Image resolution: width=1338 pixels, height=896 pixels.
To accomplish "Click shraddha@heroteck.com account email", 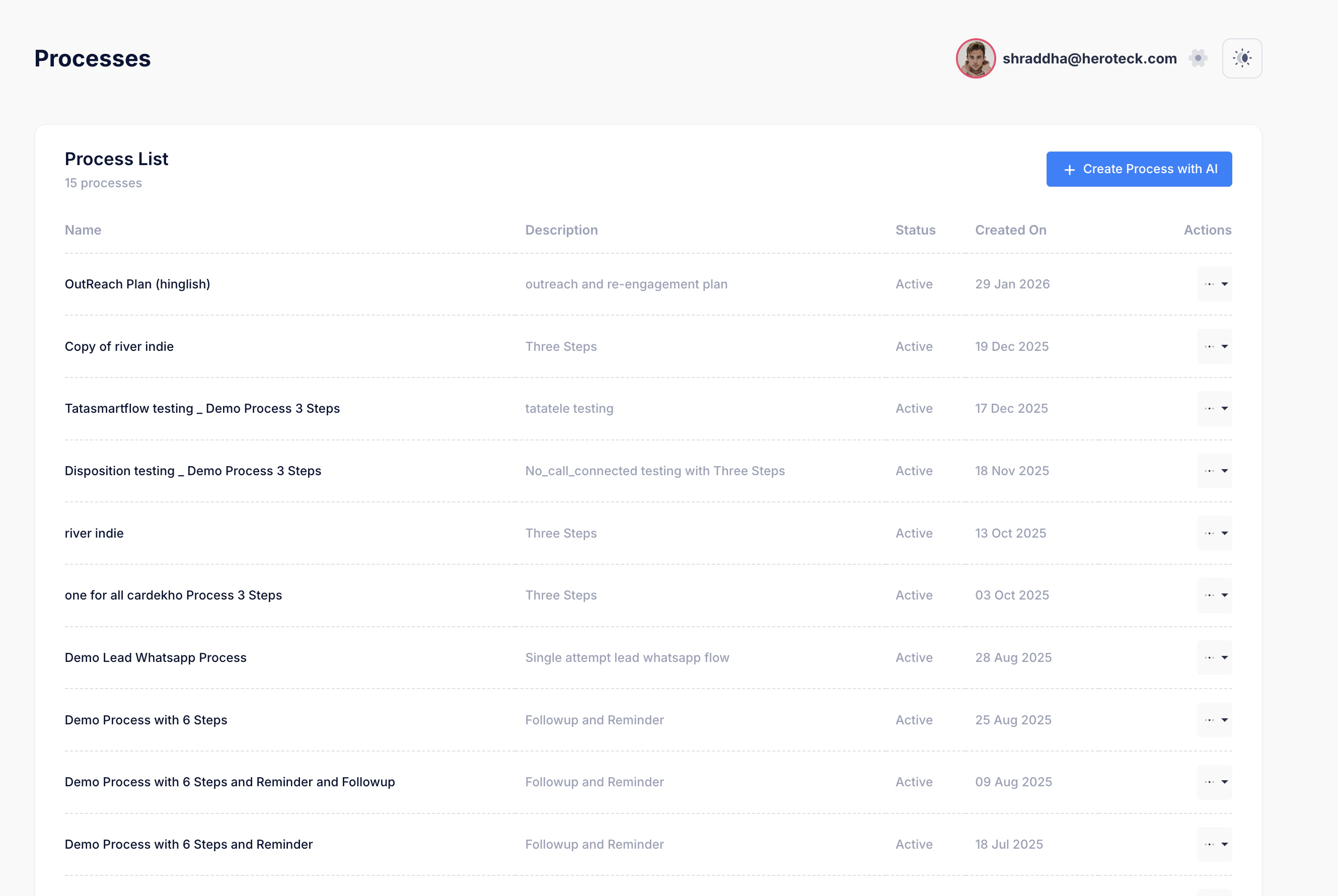I will (x=1089, y=58).
